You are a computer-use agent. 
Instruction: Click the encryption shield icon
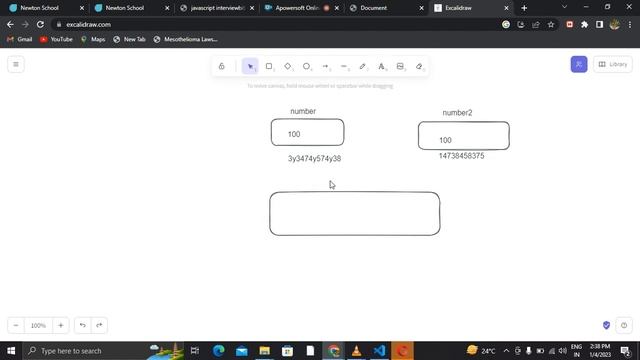pos(606,325)
